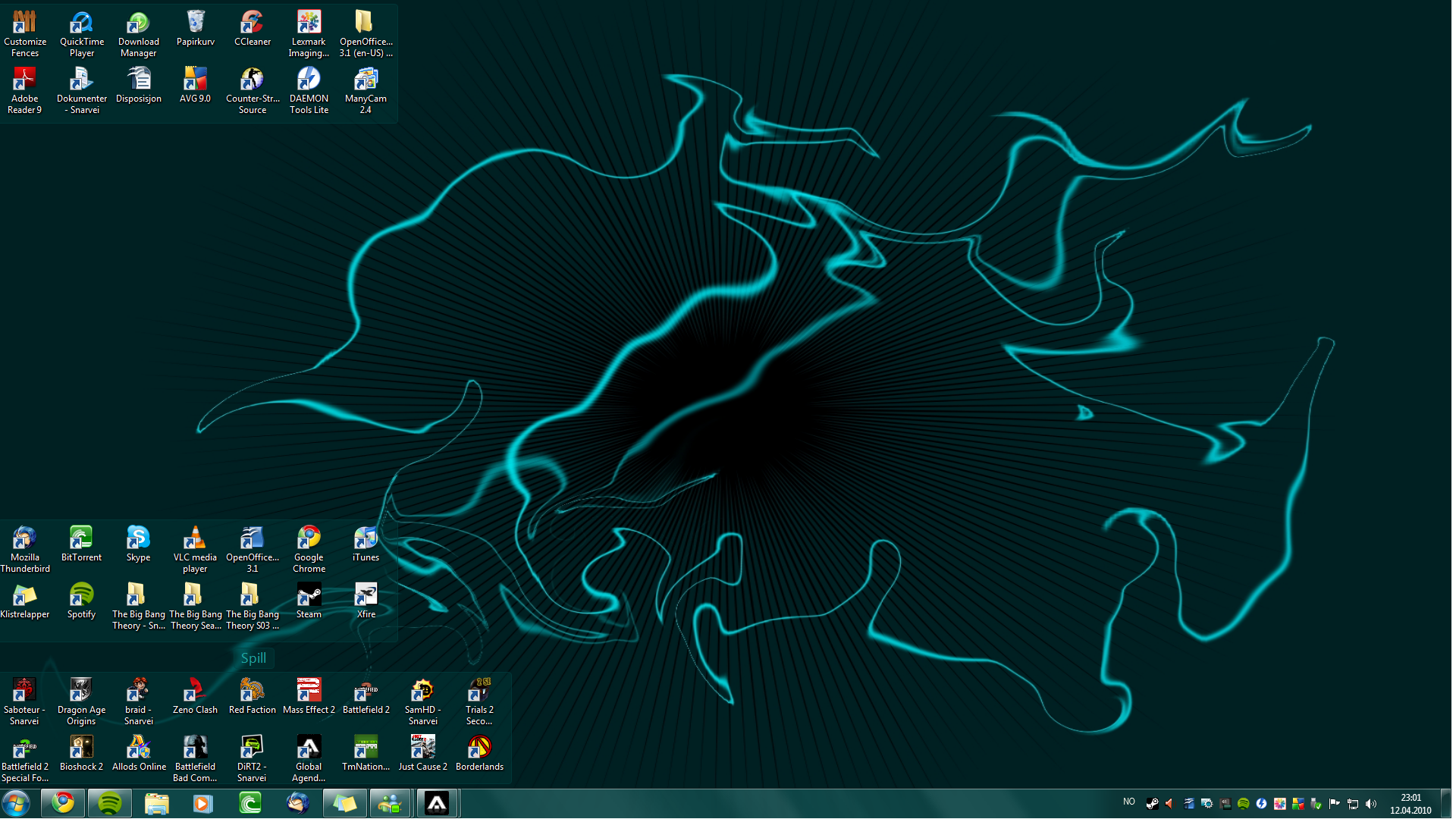Open Thunderbird from the taskbar
The image size is (1456, 819).
(x=297, y=803)
